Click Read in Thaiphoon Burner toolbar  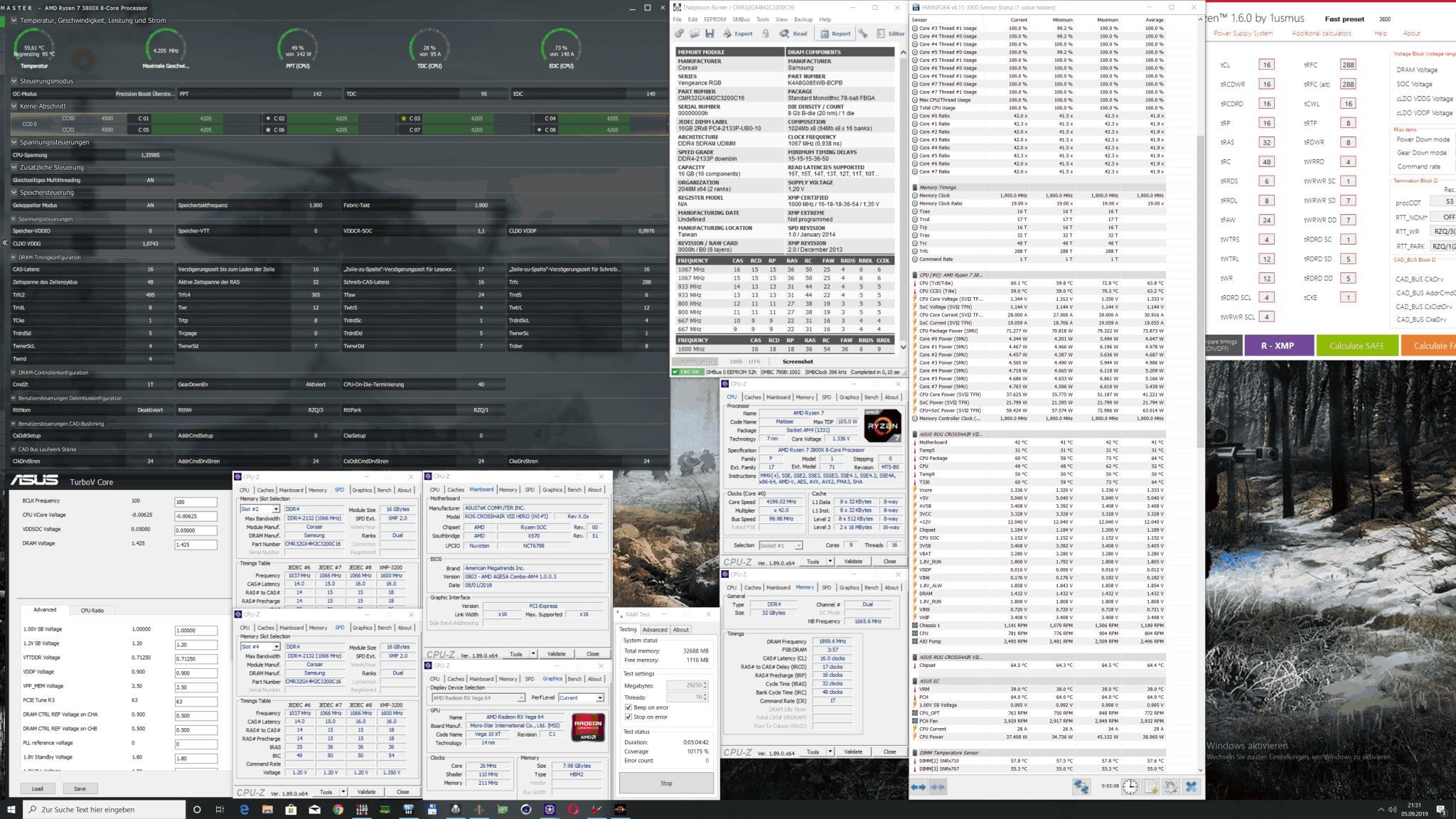(x=793, y=33)
